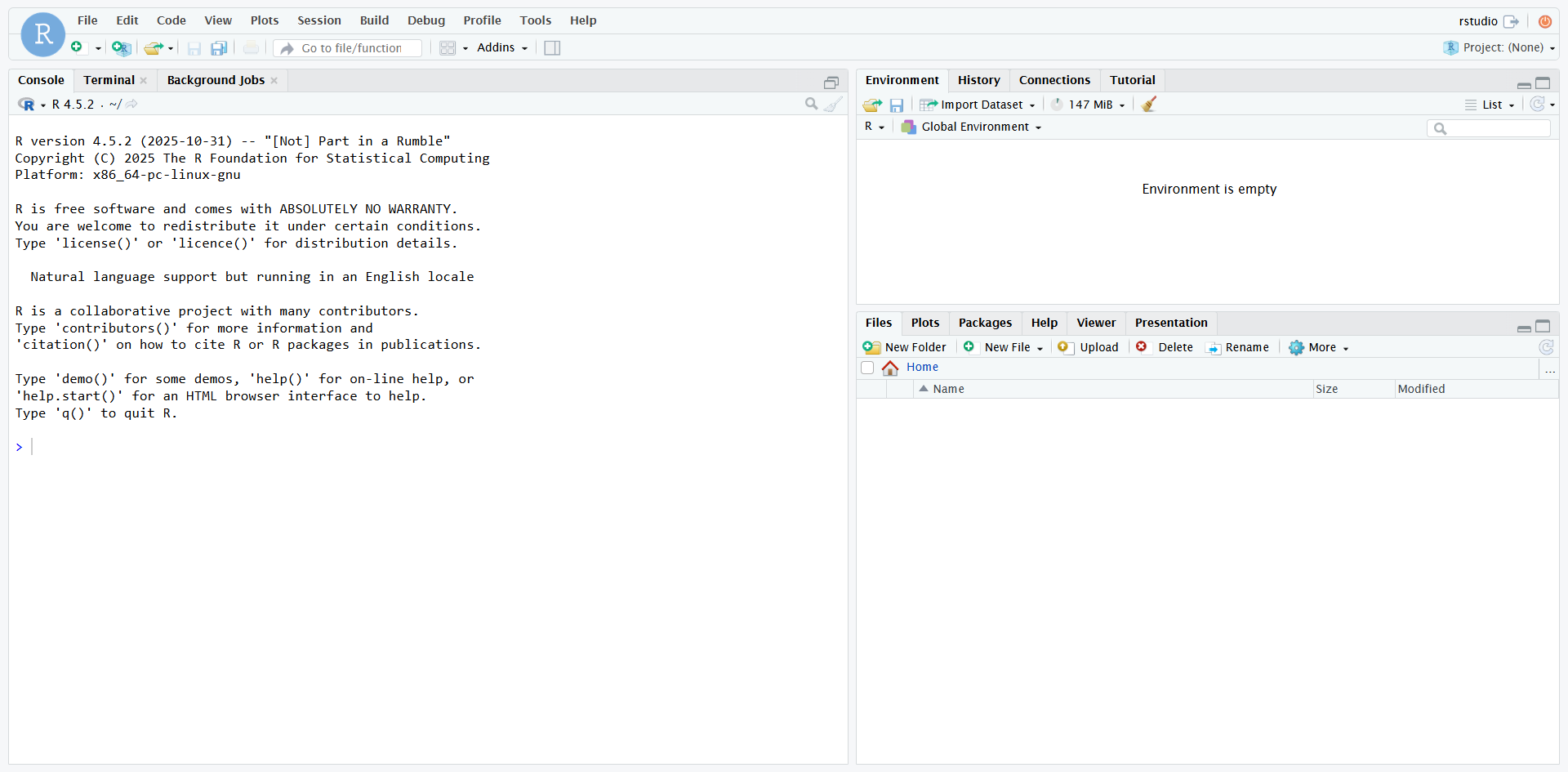Click the Delete button in Files
The width and height of the screenshot is (1568, 772).
pyautogui.click(x=1165, y=347)
